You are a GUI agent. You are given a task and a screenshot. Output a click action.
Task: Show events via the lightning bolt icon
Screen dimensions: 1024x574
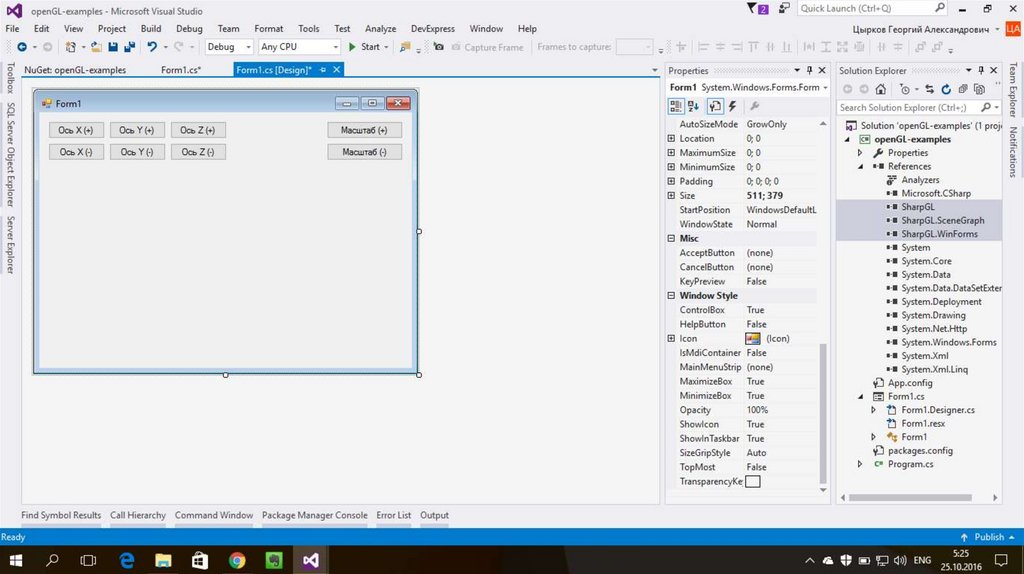(x=732, y=106)
